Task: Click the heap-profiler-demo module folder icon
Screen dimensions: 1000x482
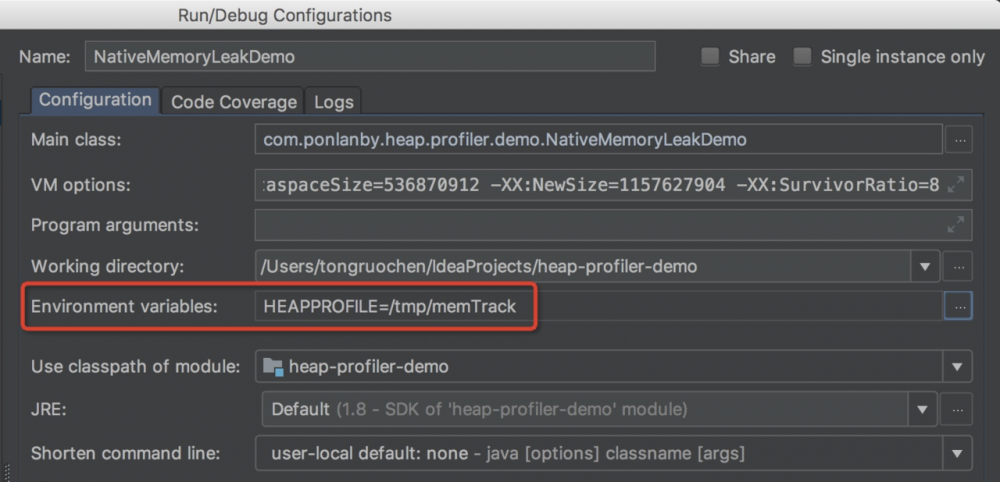Action: tap(272, 367)
